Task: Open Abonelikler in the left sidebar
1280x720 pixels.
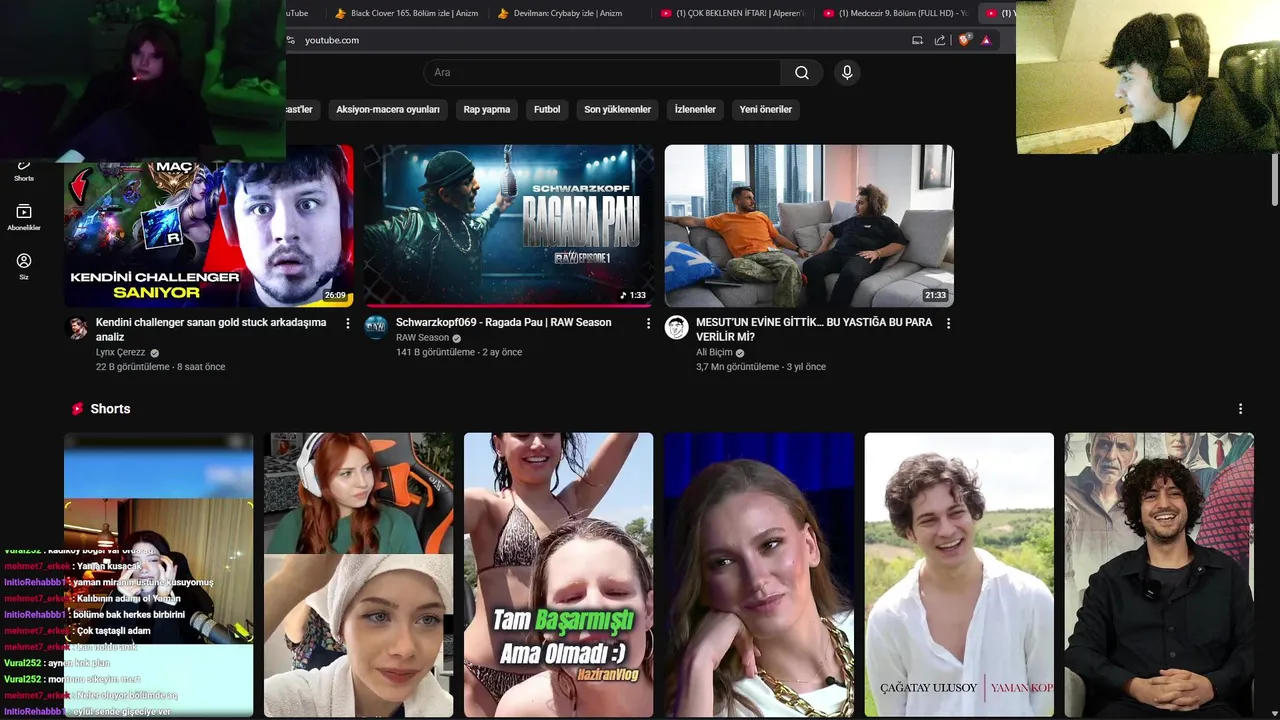Action: tap(24, 217)
